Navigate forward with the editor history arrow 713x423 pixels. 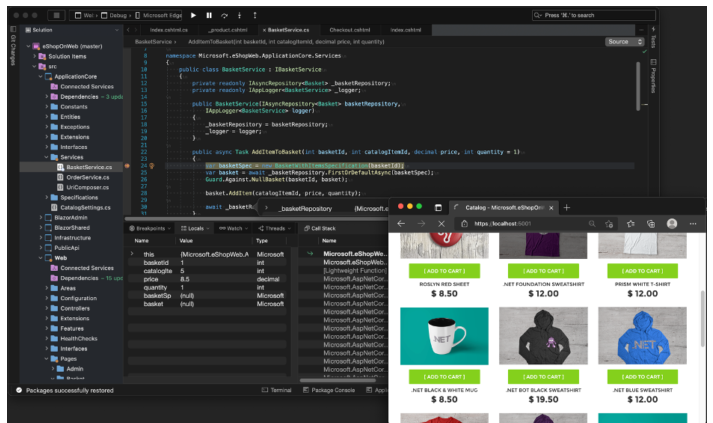click(x=136, y=30)
